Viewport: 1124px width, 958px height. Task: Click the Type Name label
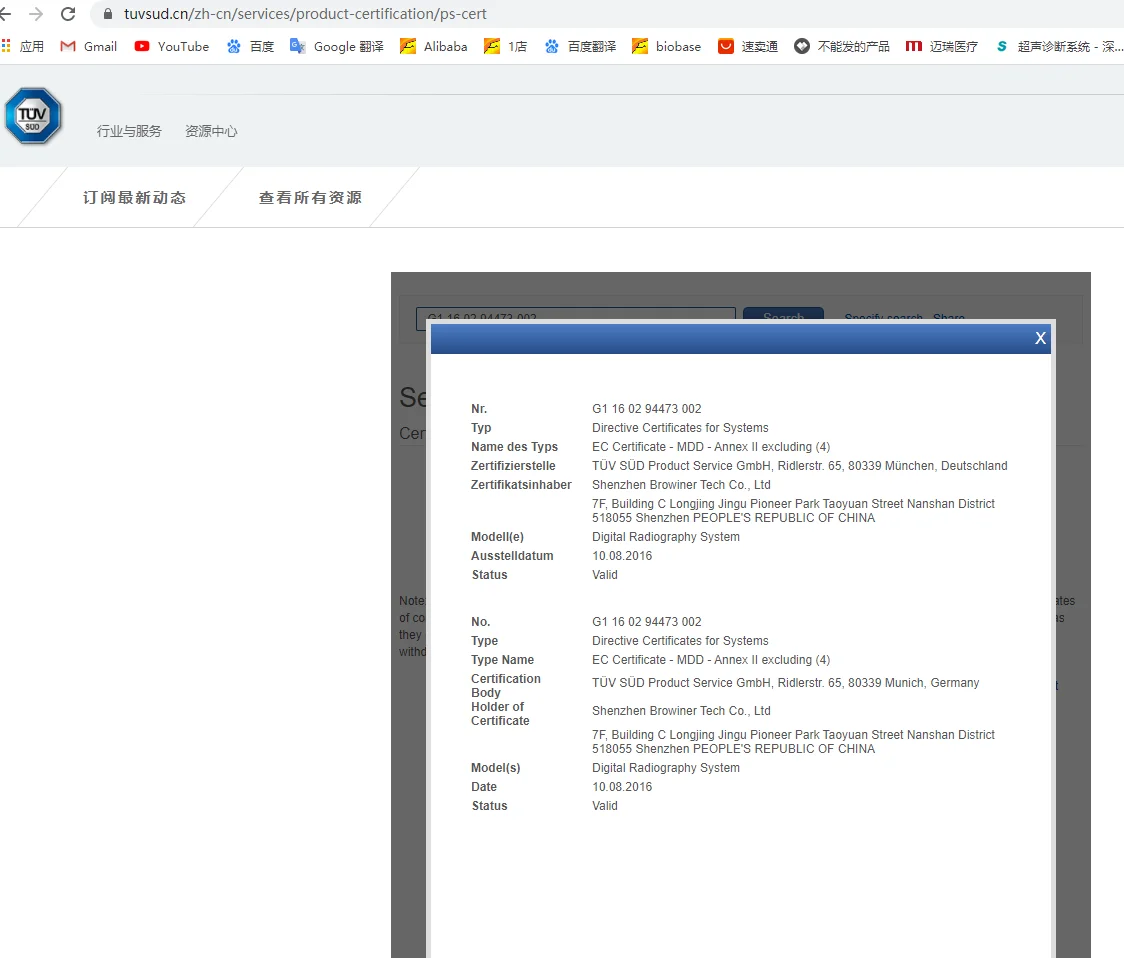[x=503, y=660]
